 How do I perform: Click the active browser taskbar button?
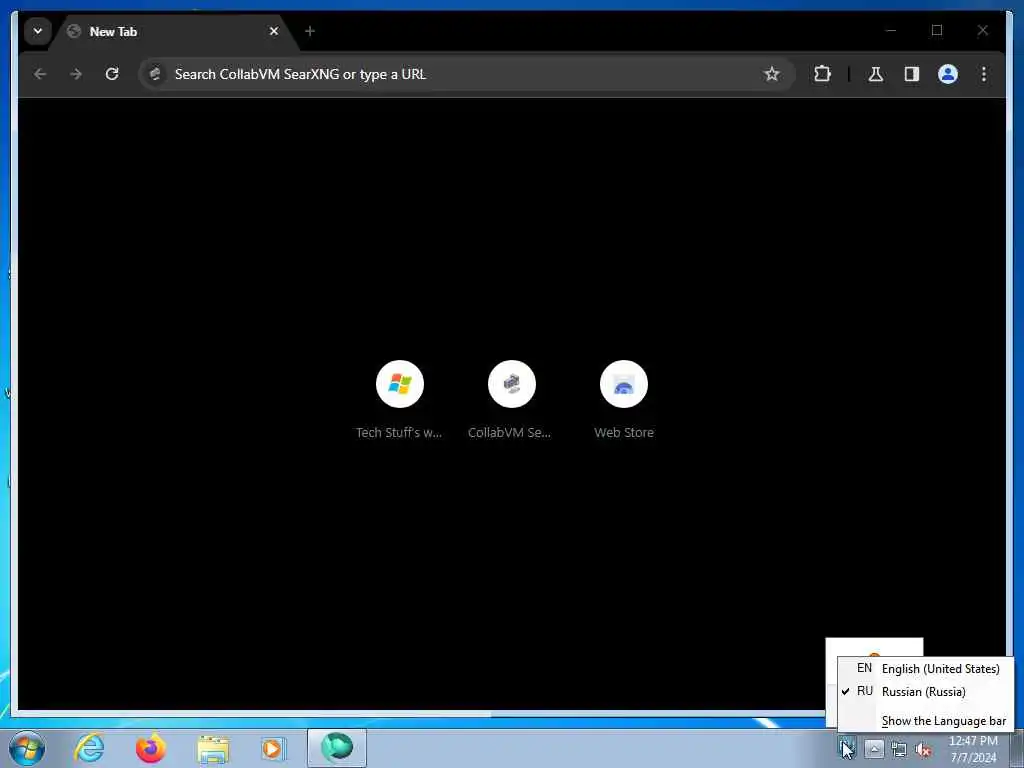click(337, 748)
